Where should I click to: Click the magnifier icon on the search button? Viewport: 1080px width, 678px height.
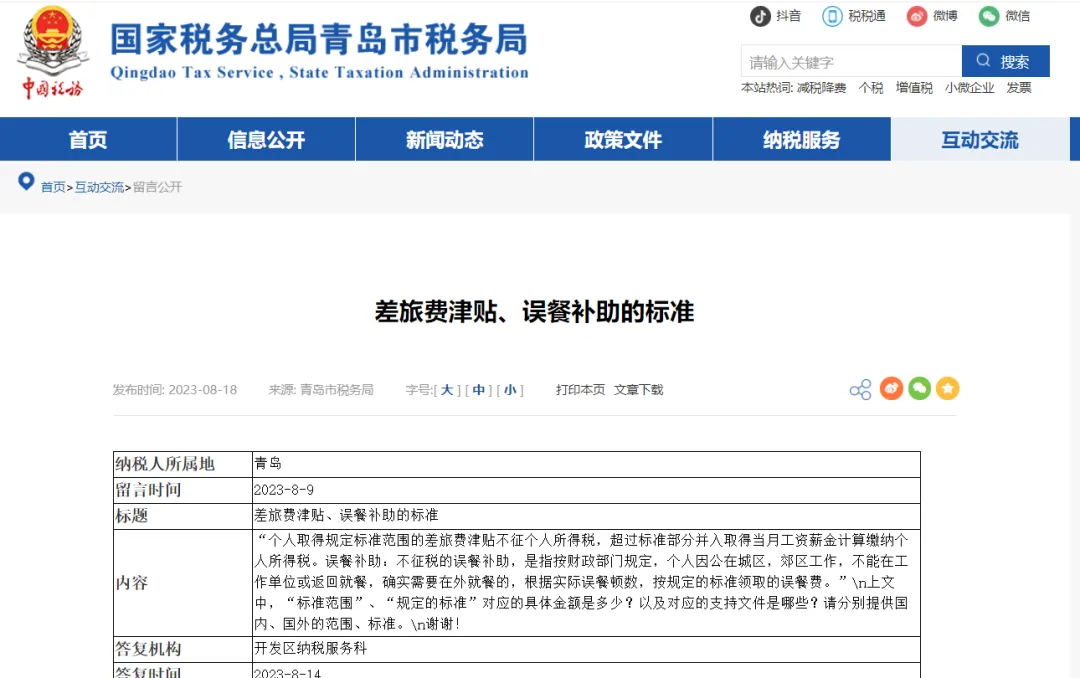(983, 61)
